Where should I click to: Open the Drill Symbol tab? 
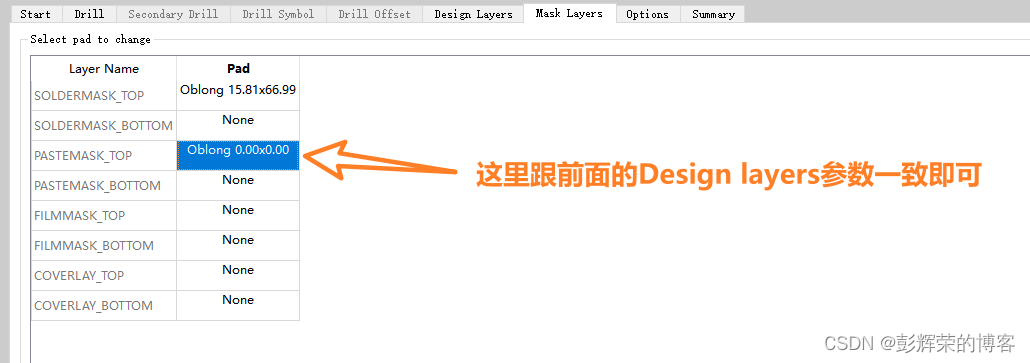pyautogui.click(x=278, y=14)
